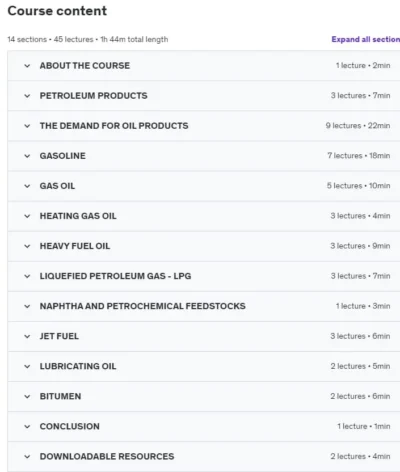Viewport: 400px width, 472px height.
Task: Click the BITUMEN chevron icon
Action: 27,397
